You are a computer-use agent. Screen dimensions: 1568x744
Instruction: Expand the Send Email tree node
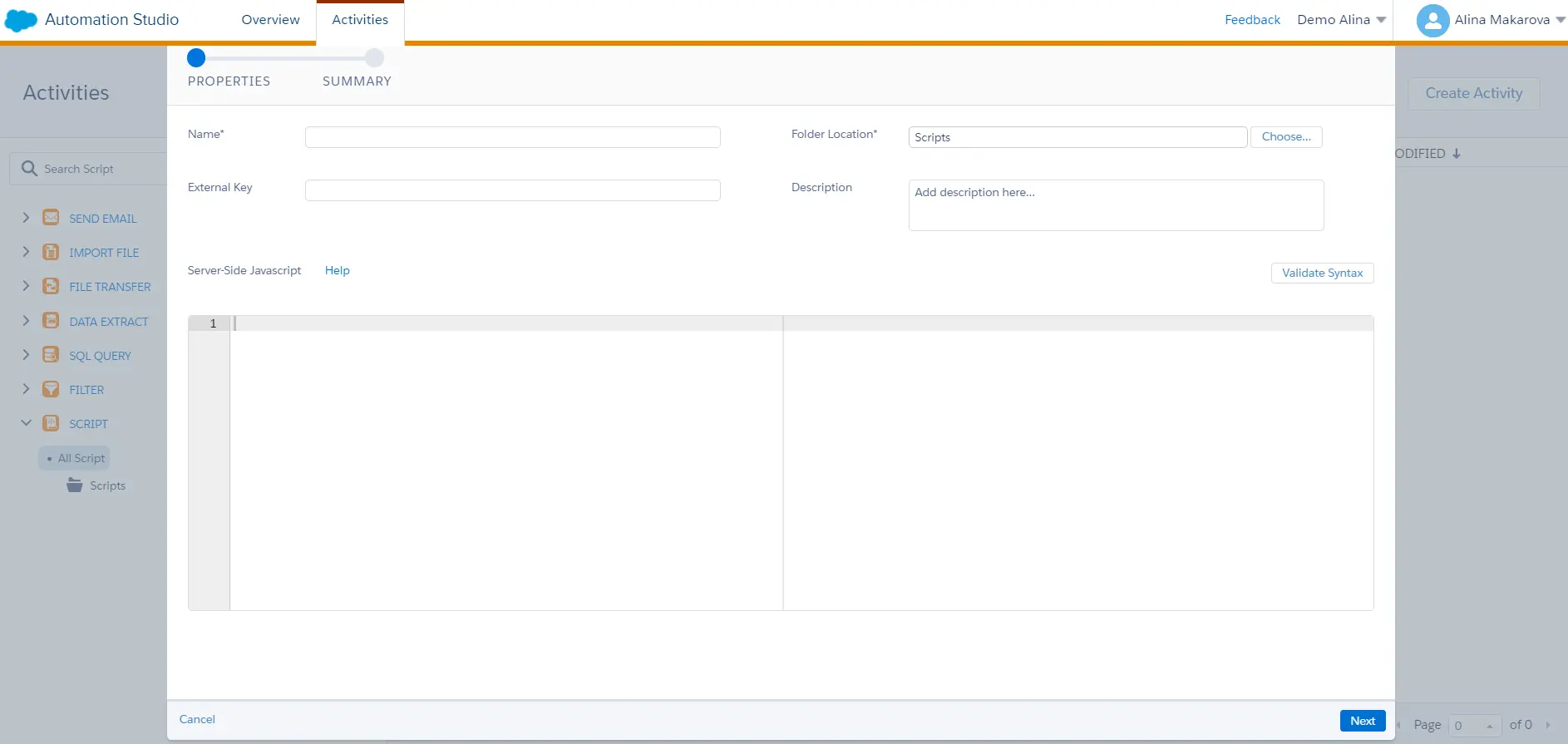pyautogui.click(x=26, y=218)
